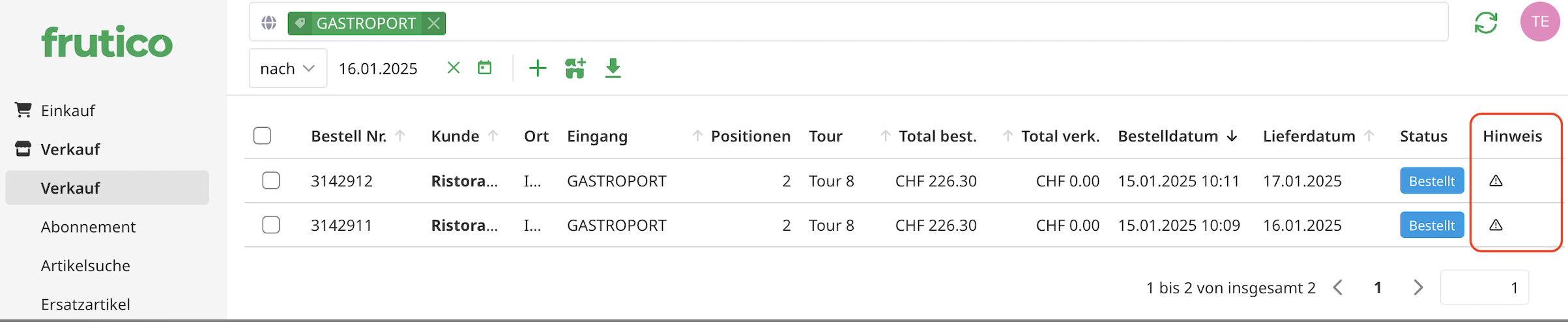Click warning icon for order 3142912

coord(1496,181)
